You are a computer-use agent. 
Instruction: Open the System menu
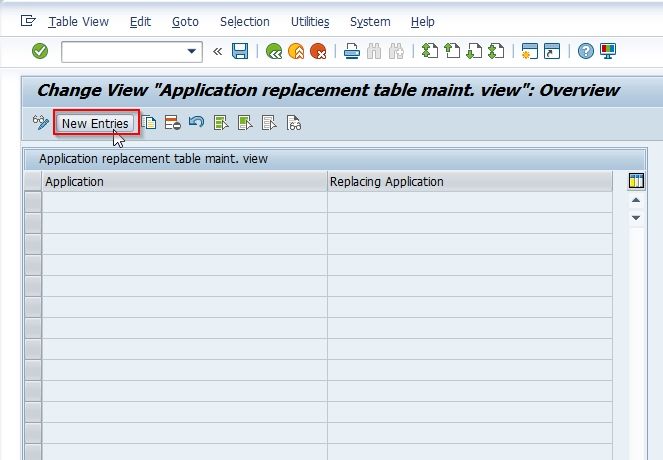pyautogui.click(x=370, y=22)
